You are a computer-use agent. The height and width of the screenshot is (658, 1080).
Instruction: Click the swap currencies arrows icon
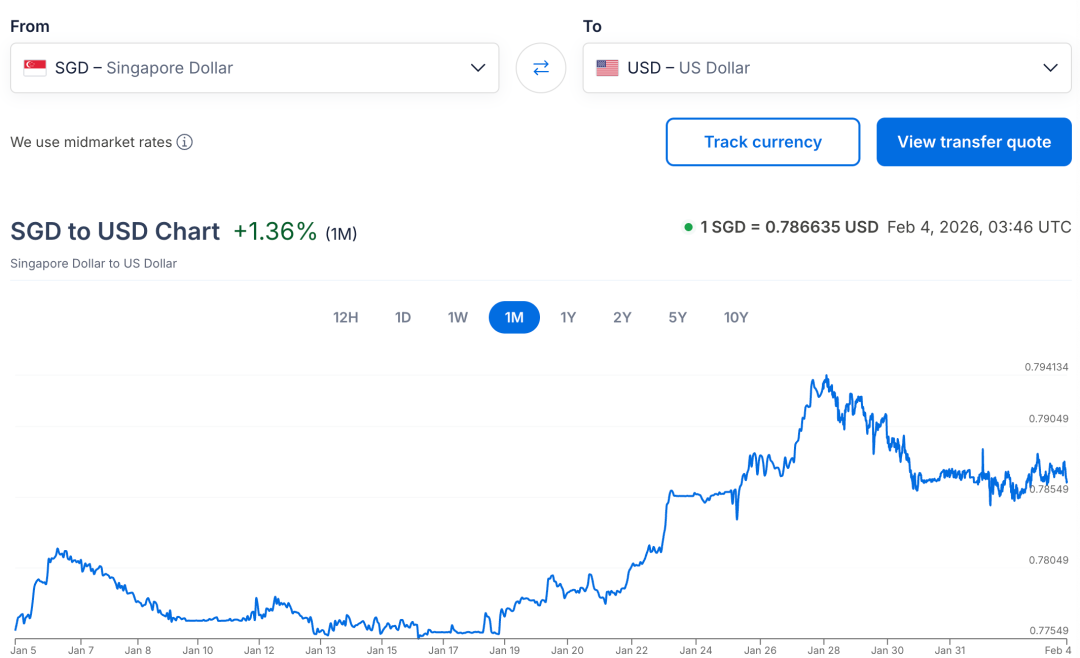point(540,68)
